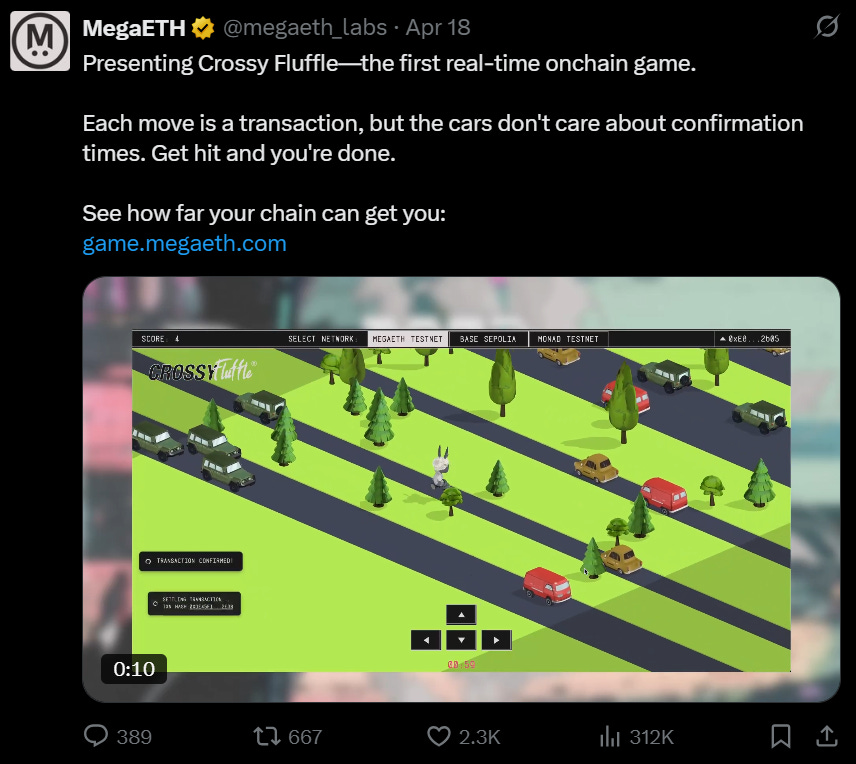Click the up arrow game control
Screen dimensions: 856x764
pyautogui.click(x=461, y=615)
